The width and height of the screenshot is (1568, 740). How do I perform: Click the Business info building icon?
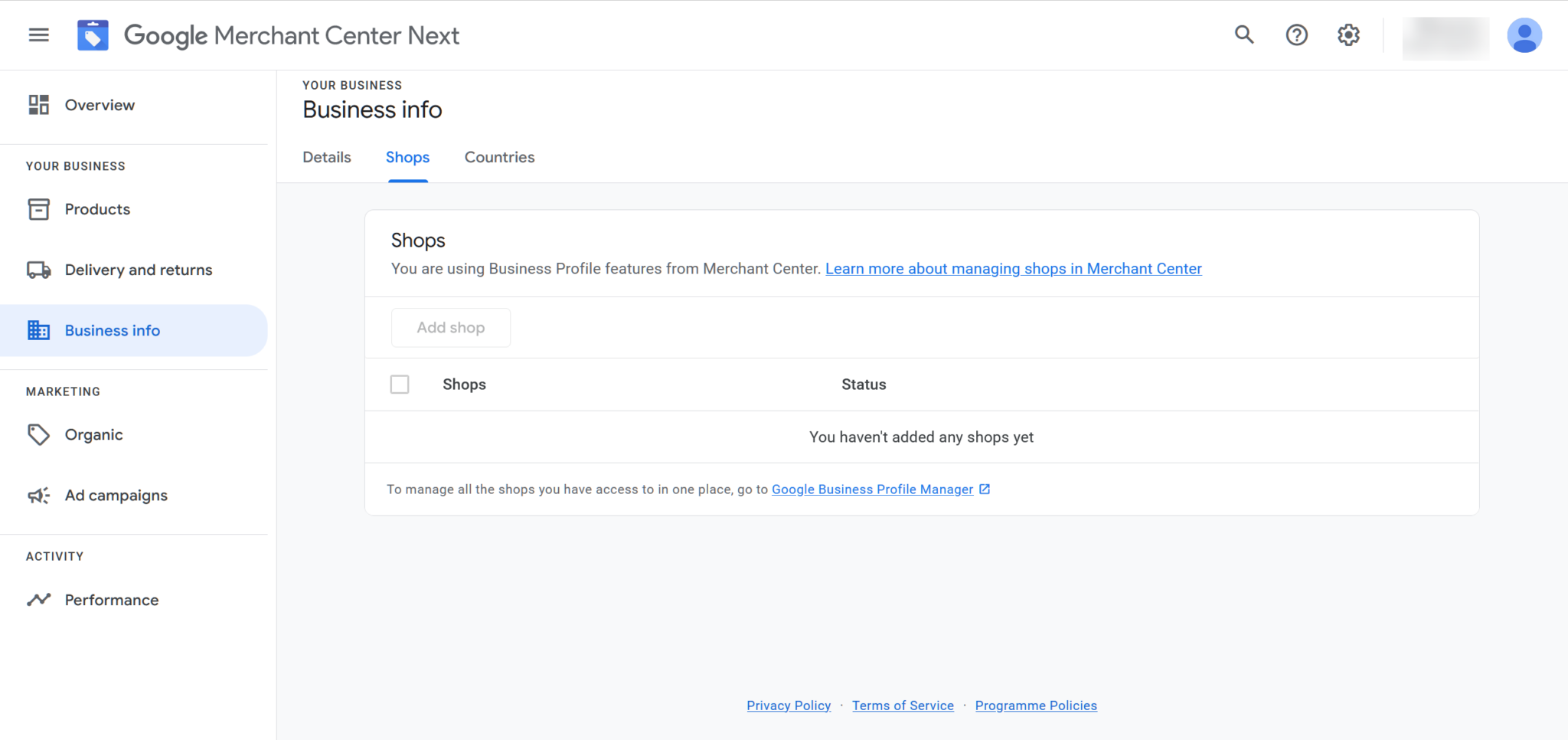pyautogui.click(x=38, y=329)
